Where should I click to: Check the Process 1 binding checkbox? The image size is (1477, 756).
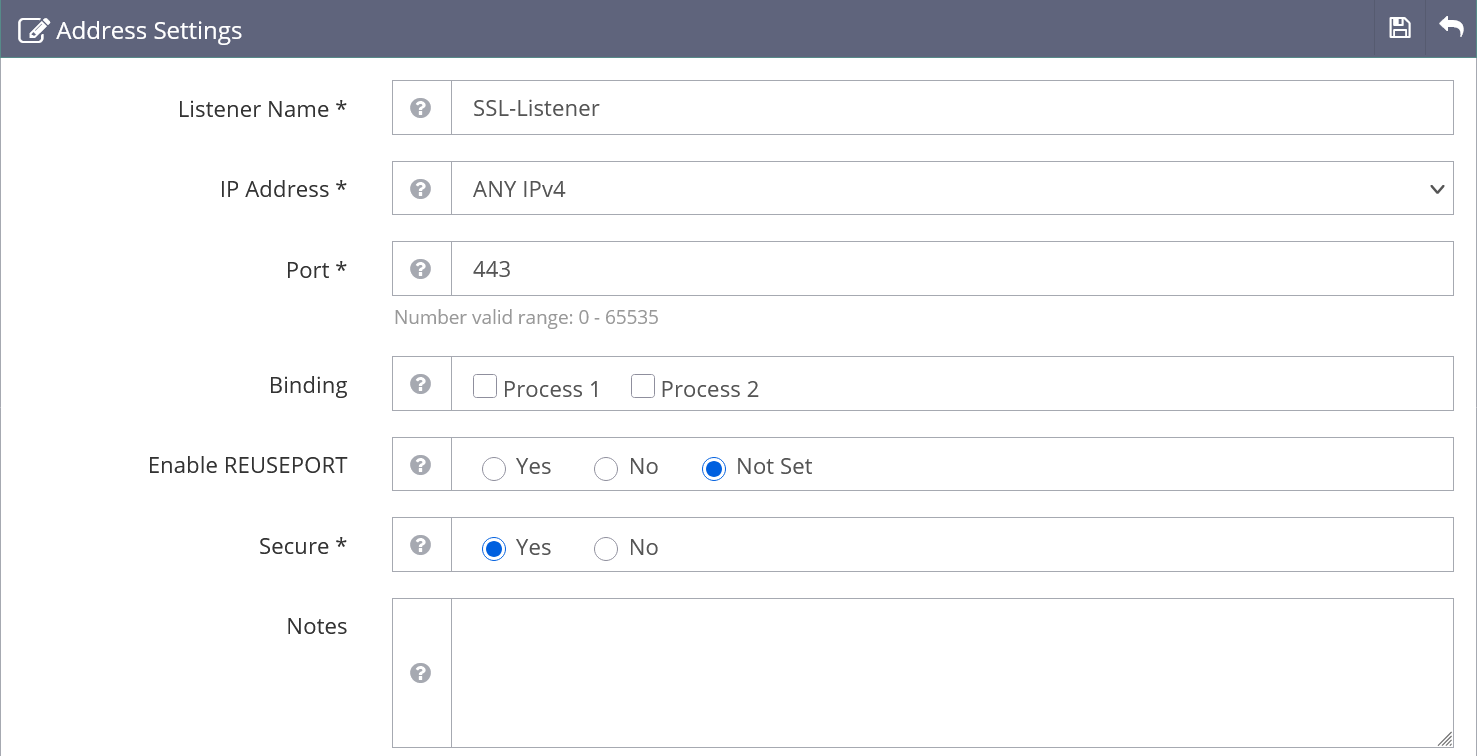pyautogui.click(x=485, y=386)
